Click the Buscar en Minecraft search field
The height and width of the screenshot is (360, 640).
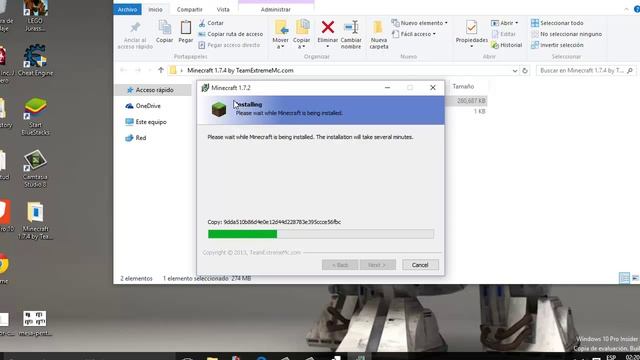(x=586, y=71)
